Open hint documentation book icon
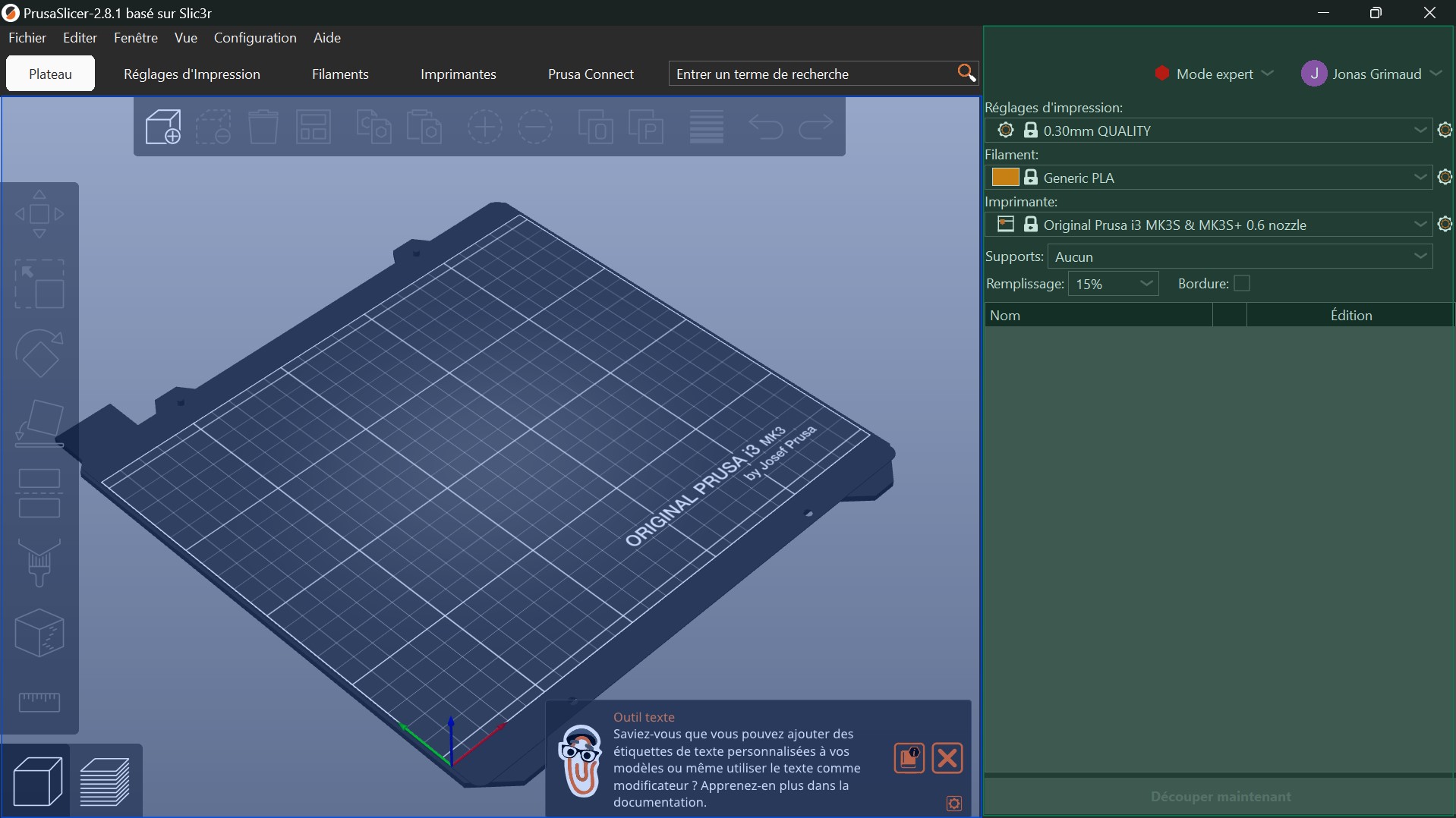Image resolution: width=1456 pixels, height=818 pixels. [909, 758]
